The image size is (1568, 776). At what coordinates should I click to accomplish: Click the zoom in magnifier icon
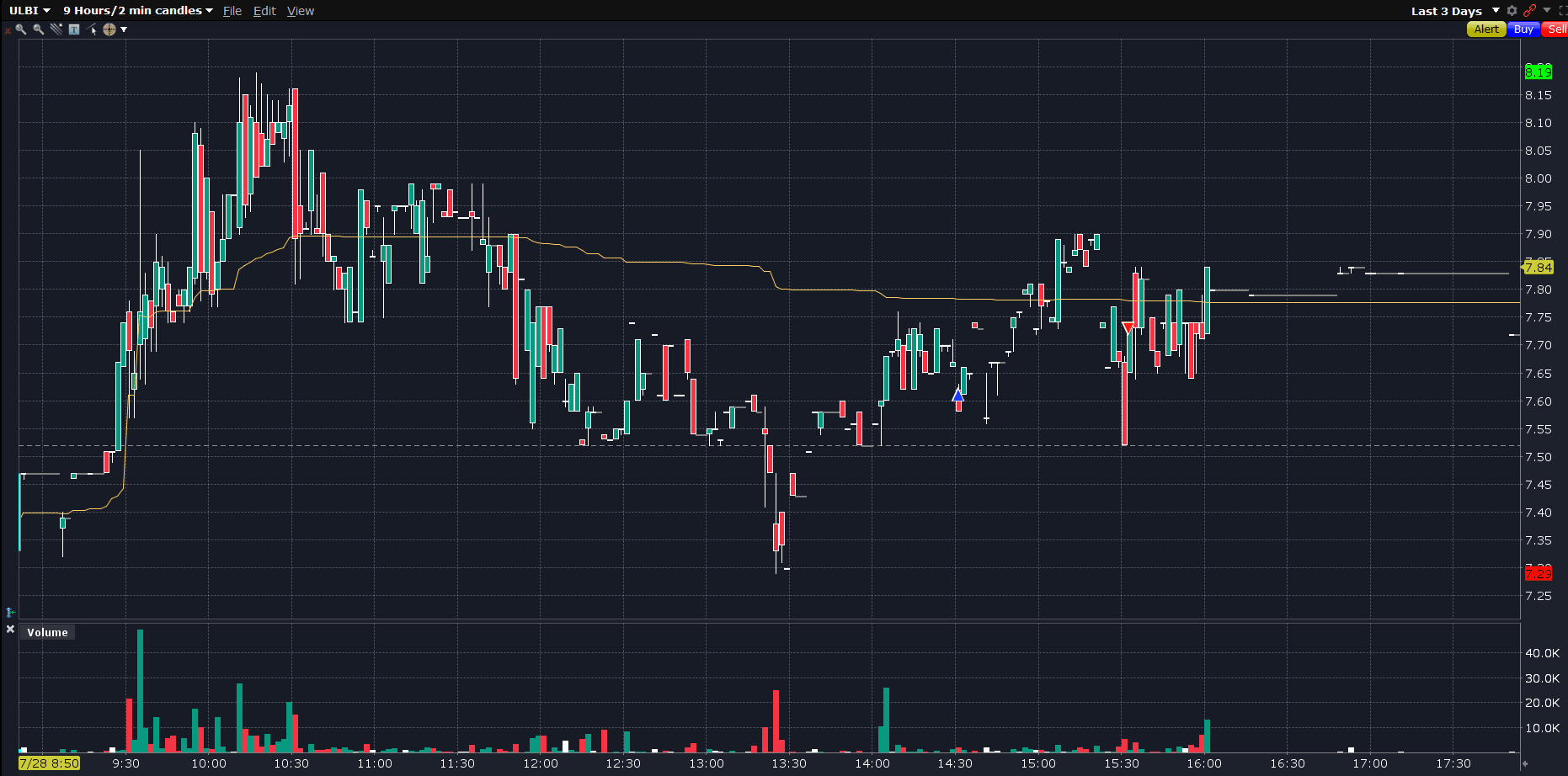coord(21,29)
